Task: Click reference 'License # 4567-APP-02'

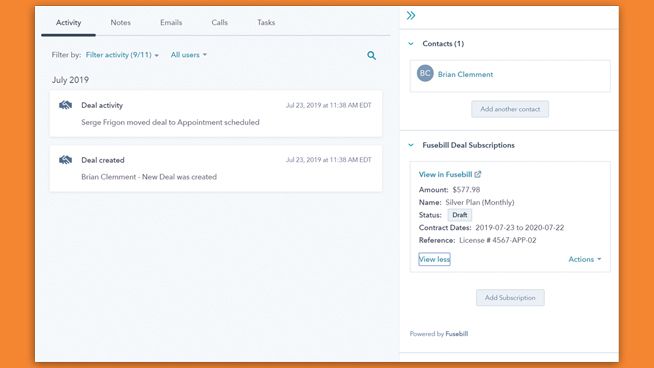Action: (498, 240)
